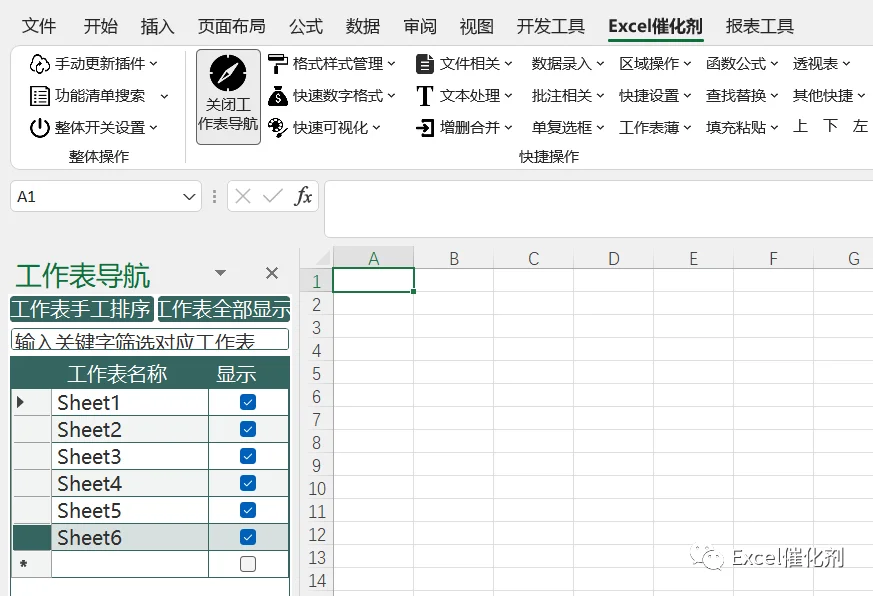Click the 上 quick move button
This screenshot has height=596, width=873.
800,126
